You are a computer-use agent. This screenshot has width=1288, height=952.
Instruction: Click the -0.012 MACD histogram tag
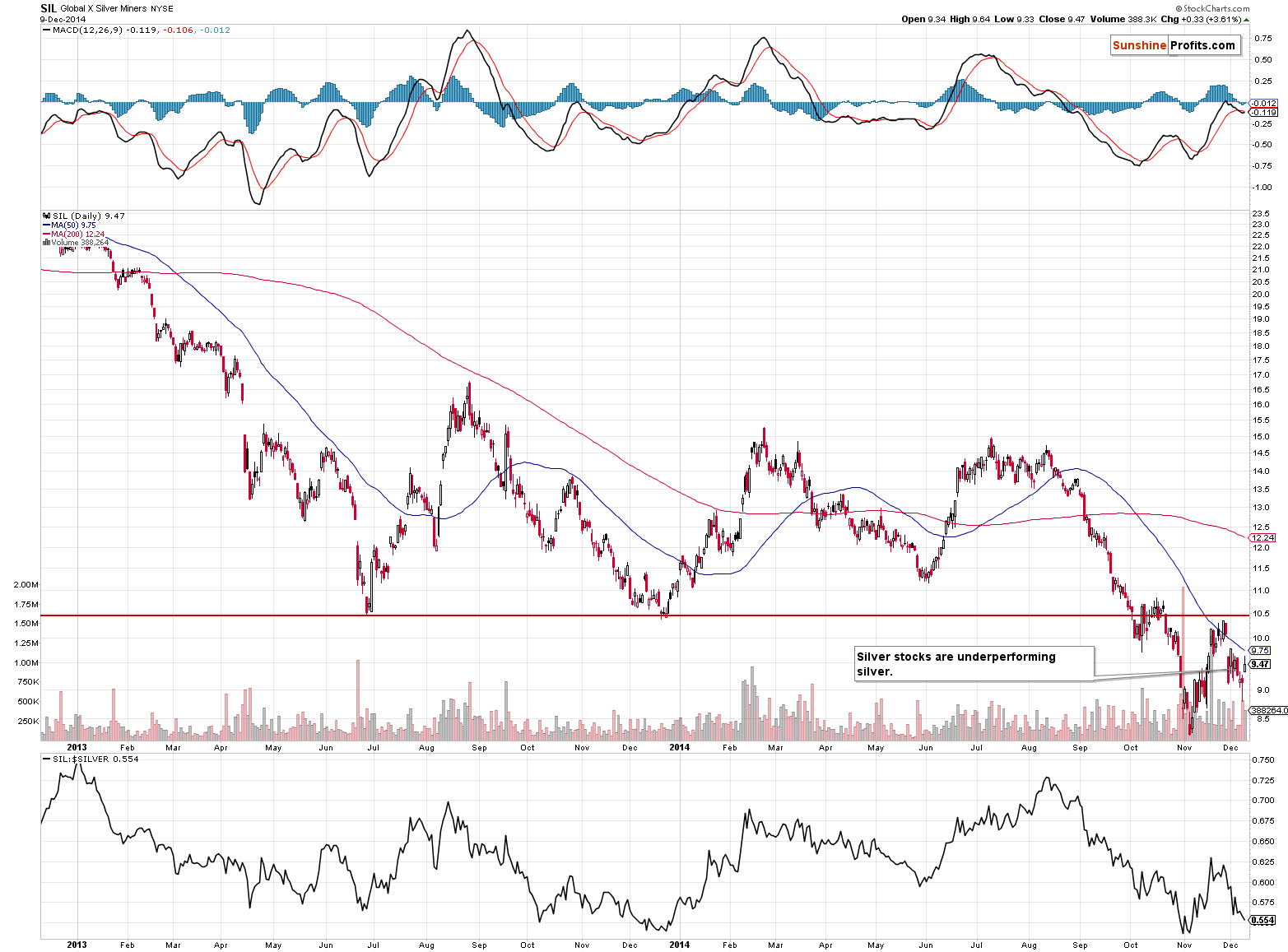tap(1263, 103)
